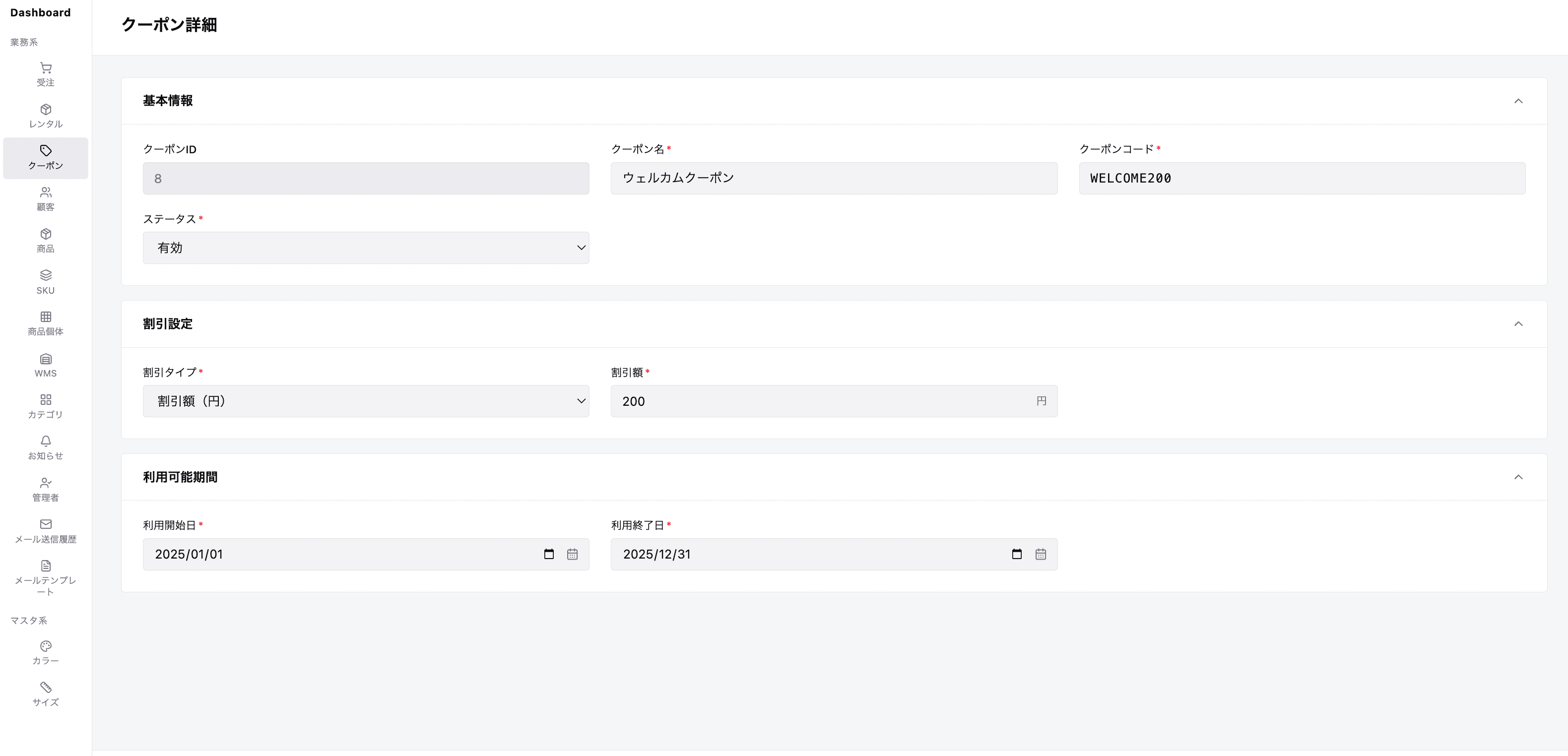Go to レンタル menu label
The image size is (1568, 756).
point(46,124)
